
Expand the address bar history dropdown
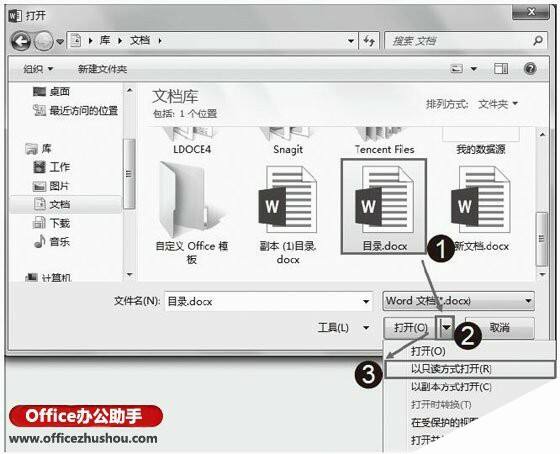point(351,41)
